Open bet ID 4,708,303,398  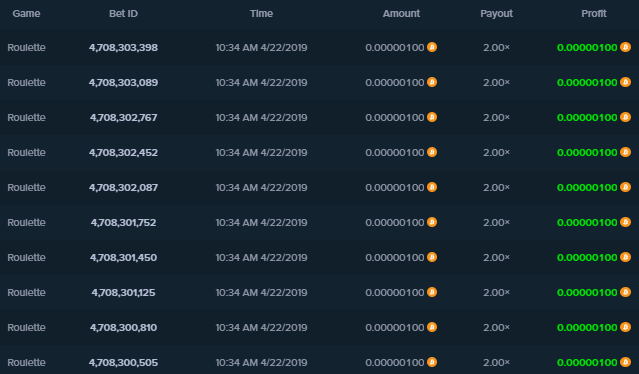tap(123, 48)
